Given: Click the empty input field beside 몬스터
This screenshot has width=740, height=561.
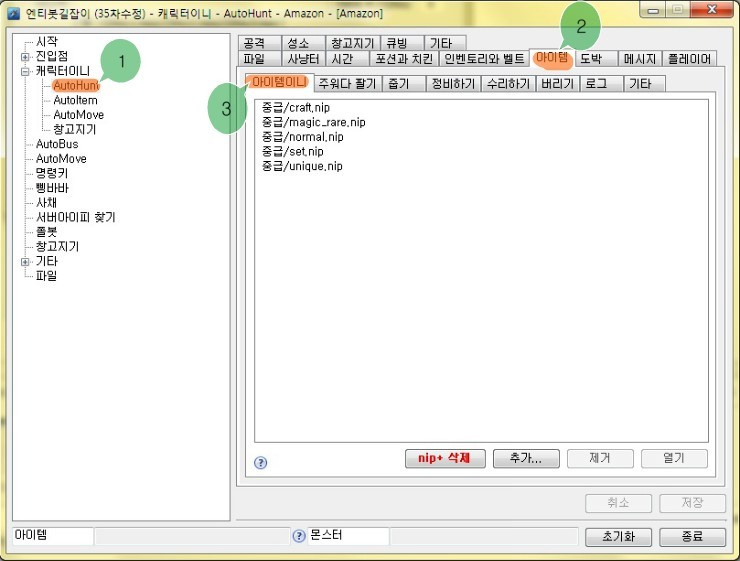Looking at the screenshot, I should point(484,536).
